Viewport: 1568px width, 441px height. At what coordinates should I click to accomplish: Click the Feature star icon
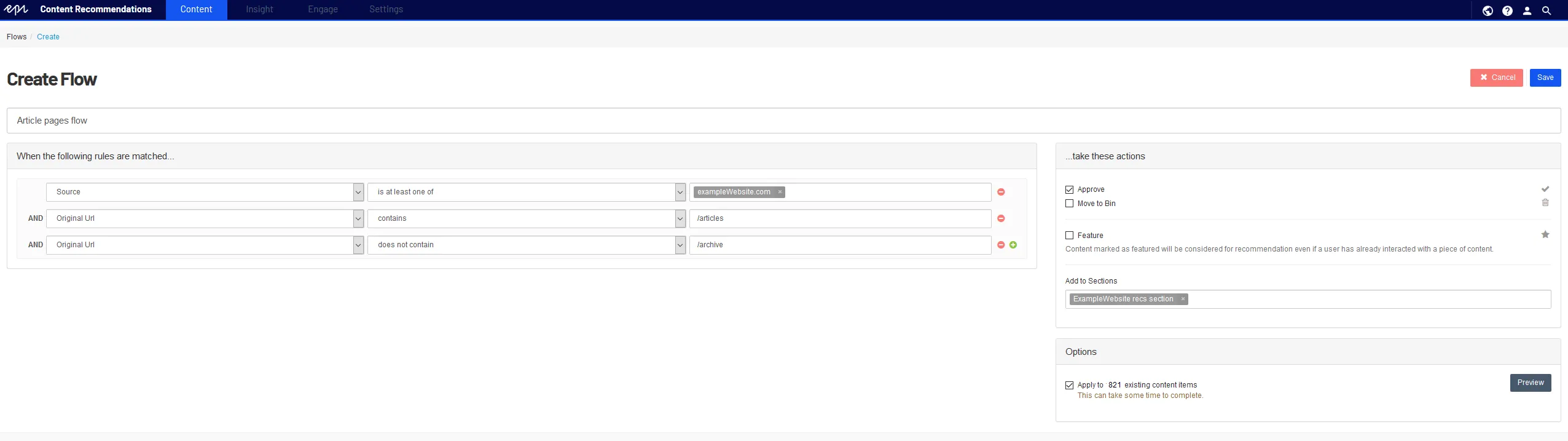[x=1545, y=234]
